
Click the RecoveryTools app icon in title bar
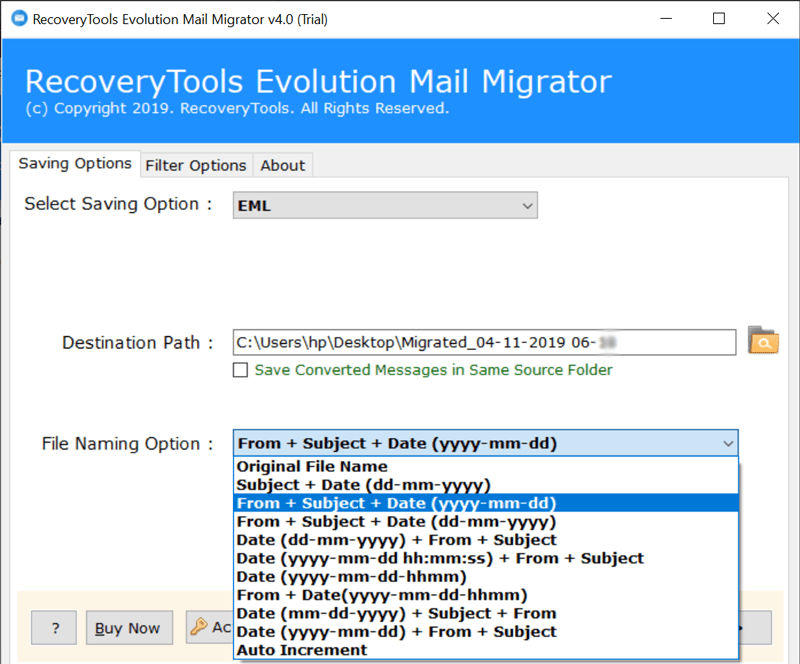[x=19, y=19]
